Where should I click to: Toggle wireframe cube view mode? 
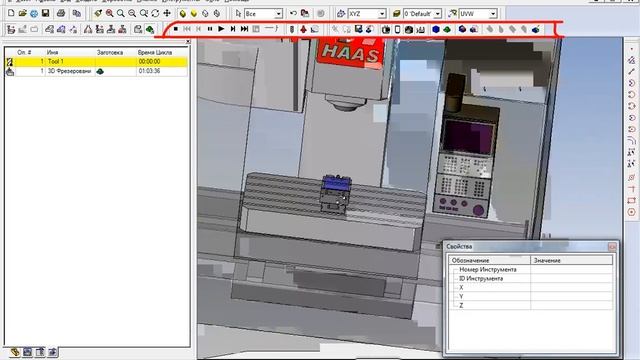point(205,13)
